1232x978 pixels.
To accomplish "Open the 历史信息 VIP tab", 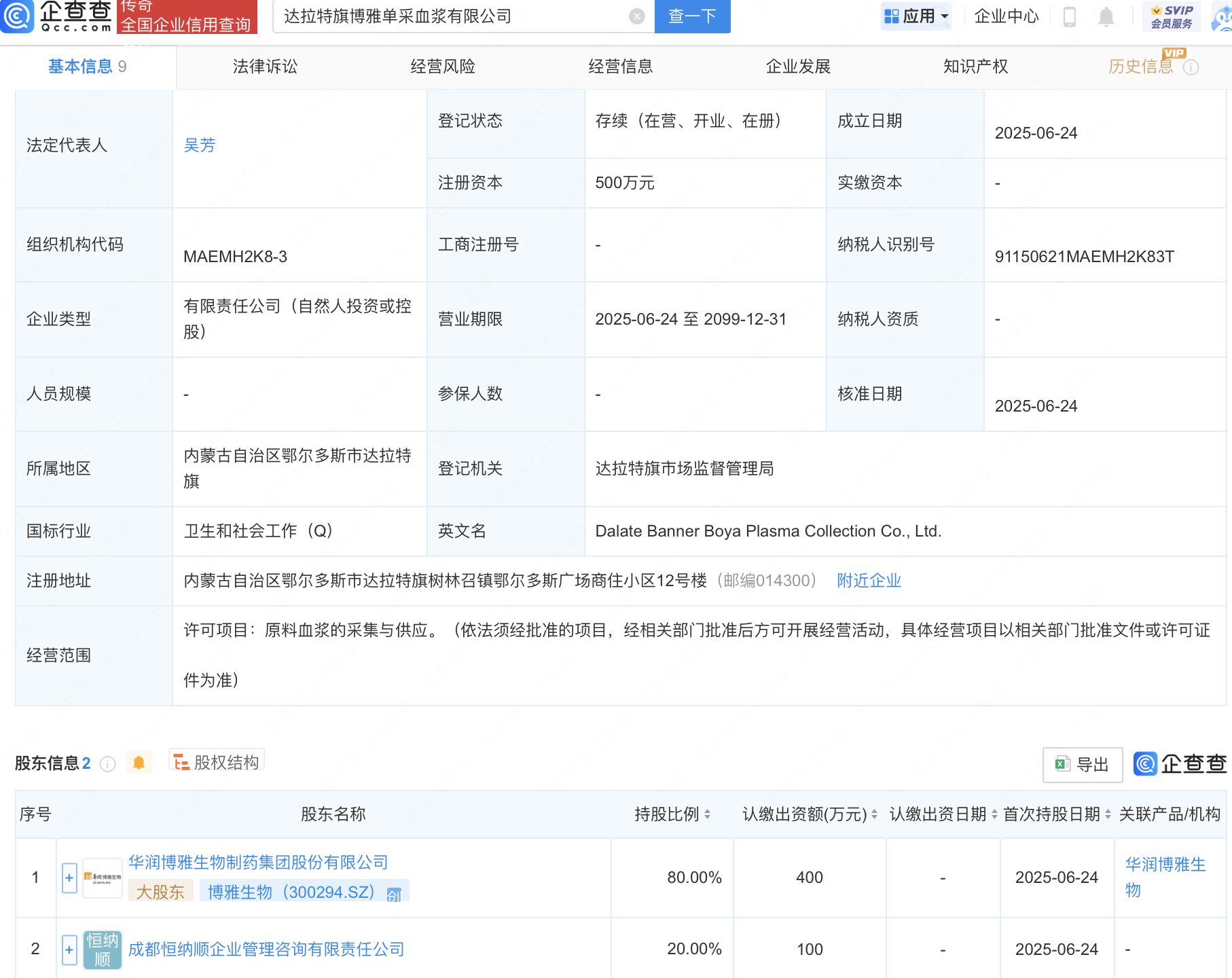I will coord(1141,67).
